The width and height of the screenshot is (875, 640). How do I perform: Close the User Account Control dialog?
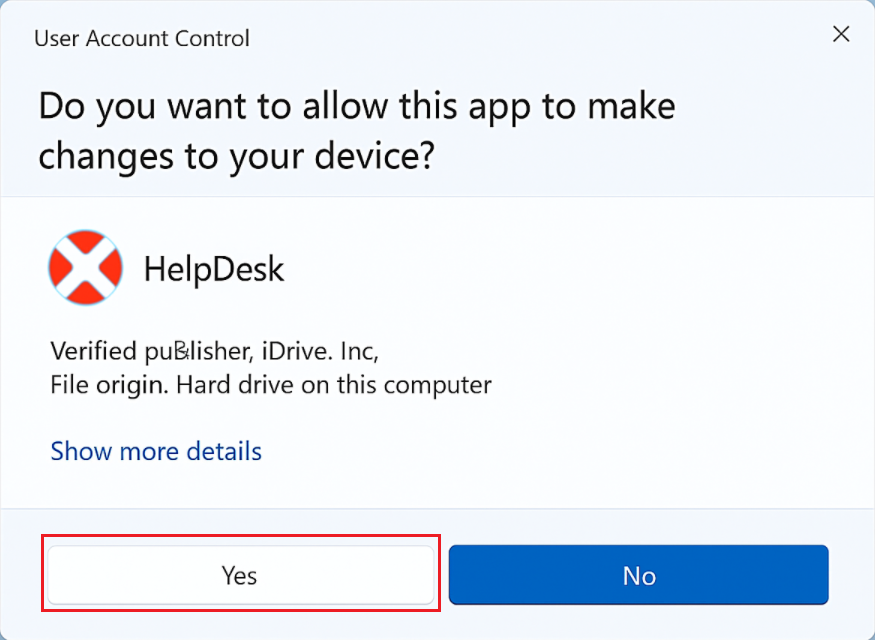[x=841, y=34]
